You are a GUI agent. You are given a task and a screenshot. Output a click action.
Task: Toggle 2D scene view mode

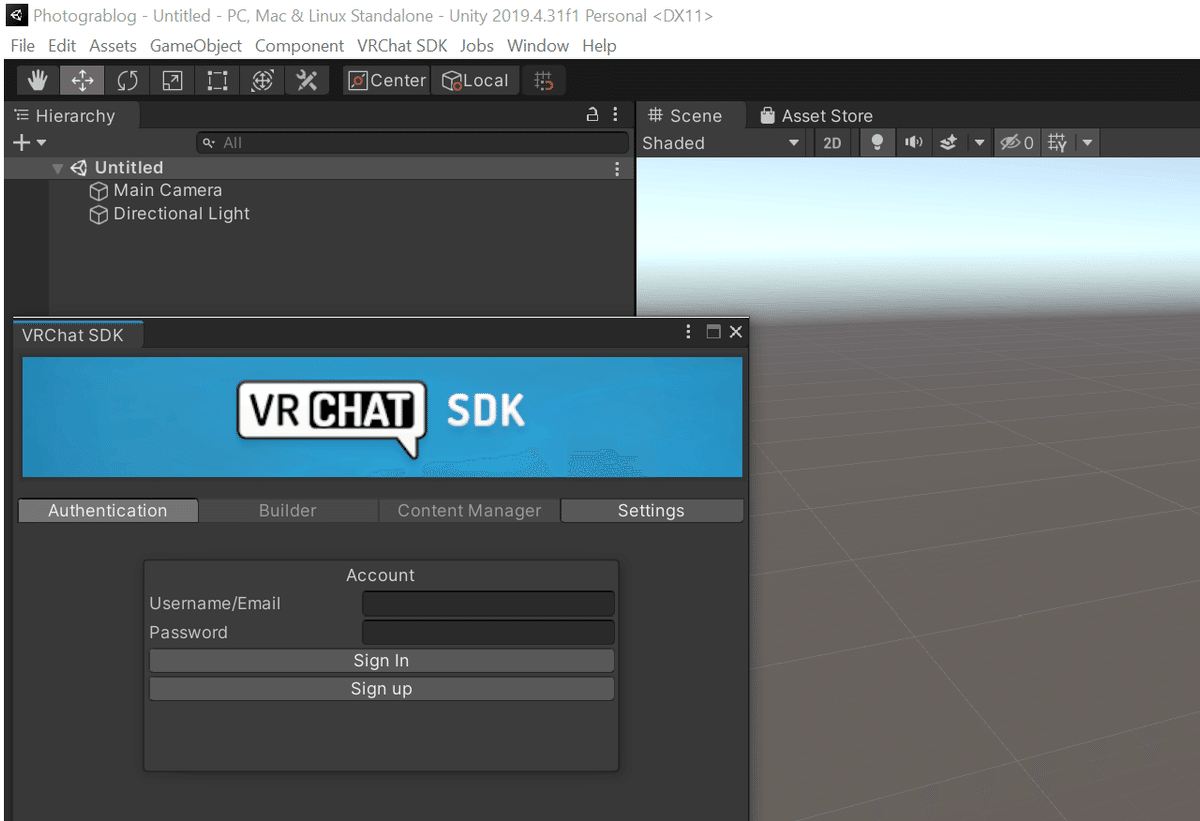coord(832,143)
